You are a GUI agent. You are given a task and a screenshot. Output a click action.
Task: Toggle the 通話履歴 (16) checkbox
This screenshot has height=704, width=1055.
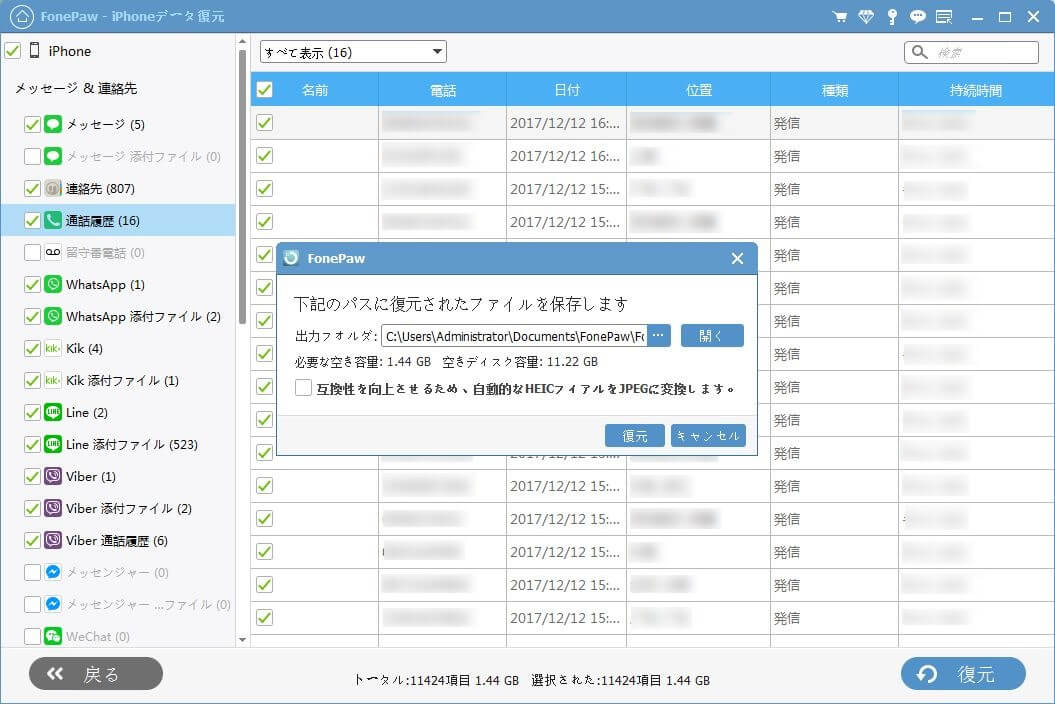click(32, 220)
